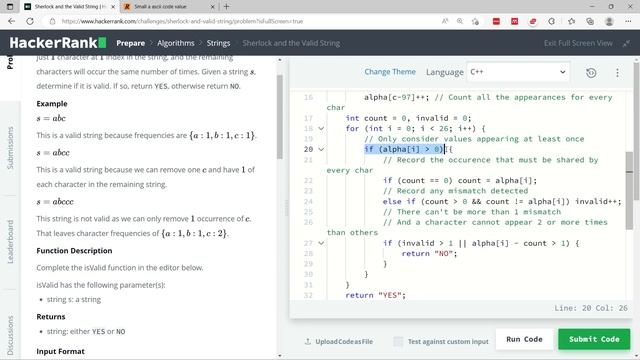Click the round red extension icon
640x360 pixels.
[533, 21]
